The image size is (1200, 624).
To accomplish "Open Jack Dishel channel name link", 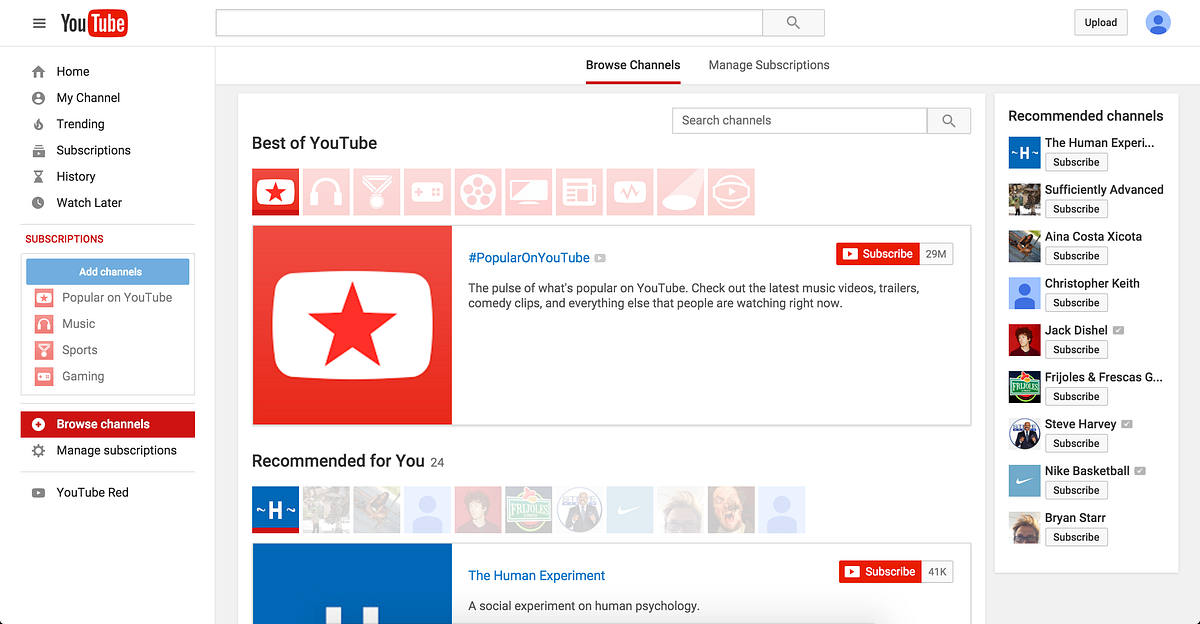I will [1076, 331].
